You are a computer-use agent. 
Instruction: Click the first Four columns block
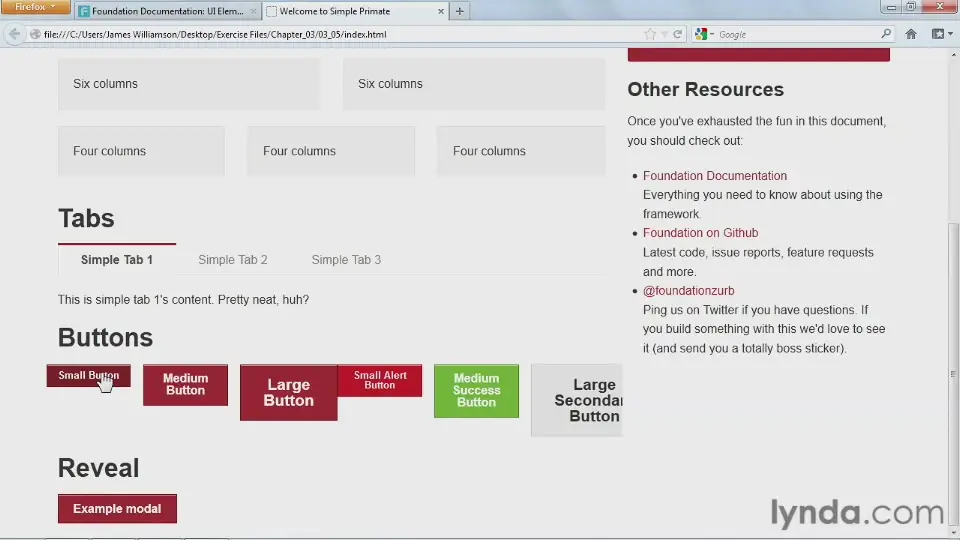[x=141, y=151]
